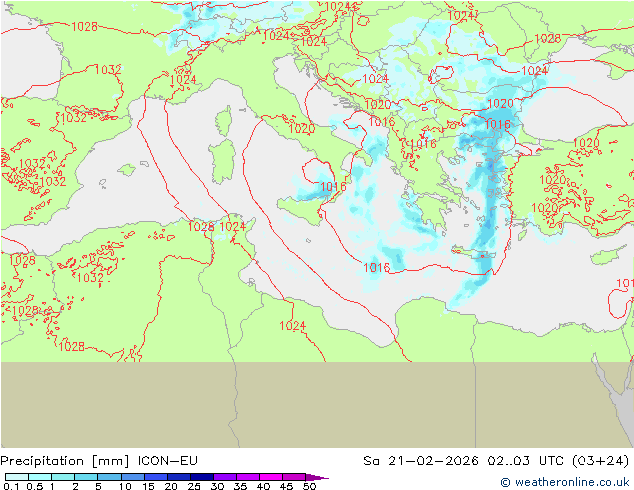Click the 30 to 35 mm purple swatch
This screenshot has height=490, width=634.
coord(225,477)
